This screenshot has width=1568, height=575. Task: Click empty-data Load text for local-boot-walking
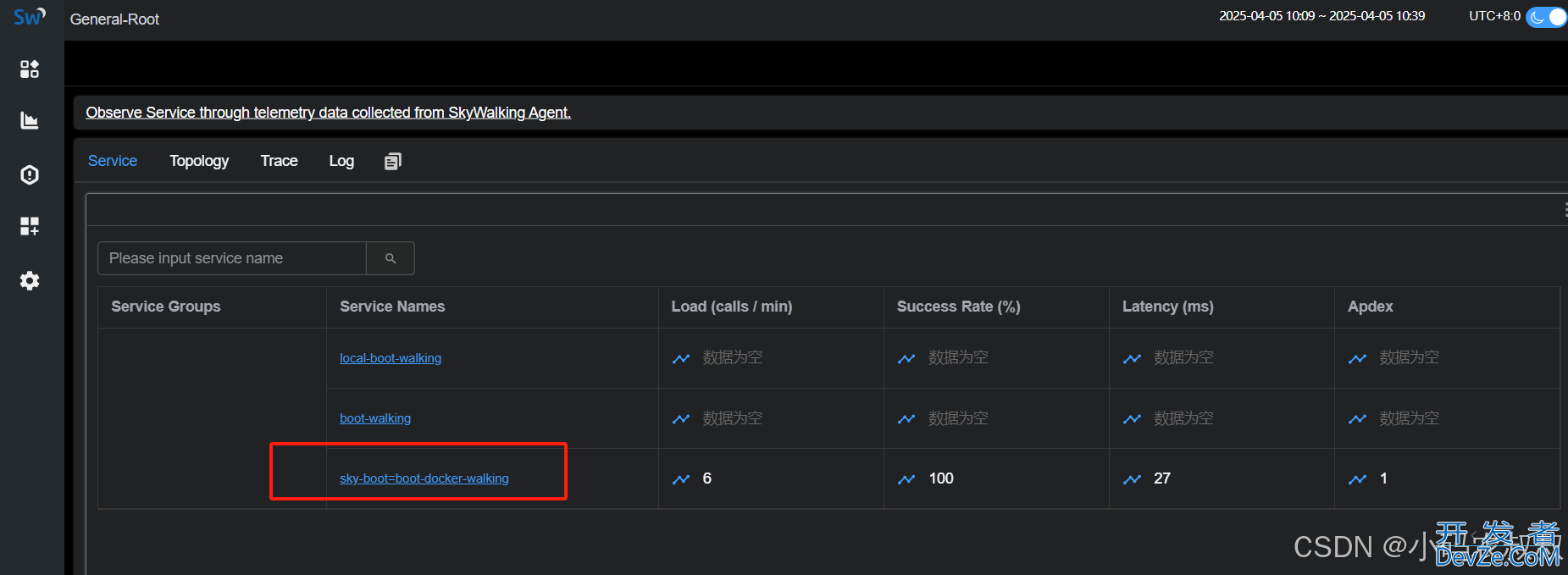pyautogui.click(x=733, y=357)
